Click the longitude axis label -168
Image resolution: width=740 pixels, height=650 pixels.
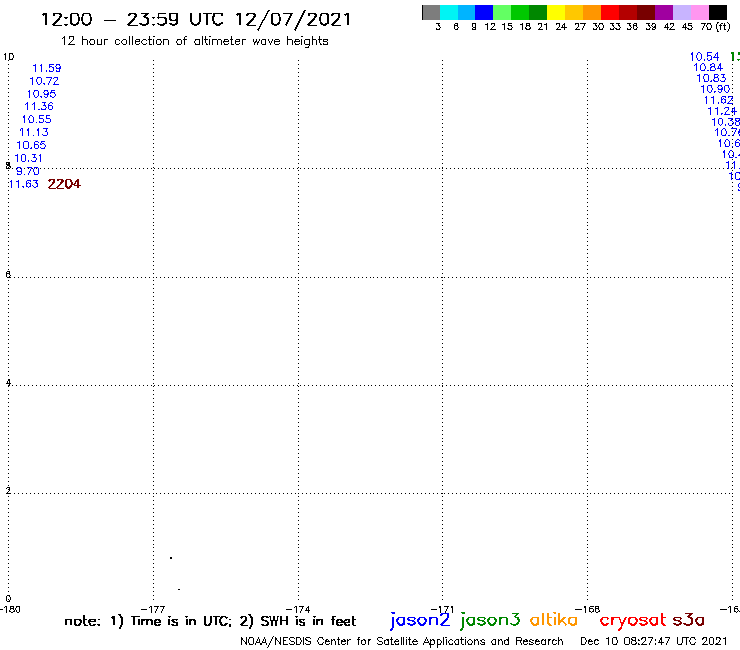[x=587, y=609]
